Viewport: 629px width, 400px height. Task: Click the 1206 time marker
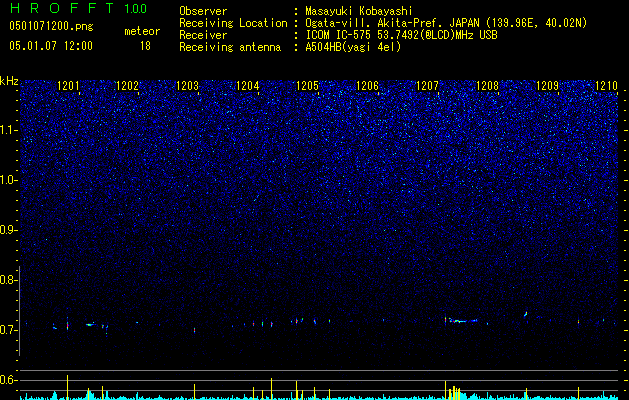(x=367, y=85)
